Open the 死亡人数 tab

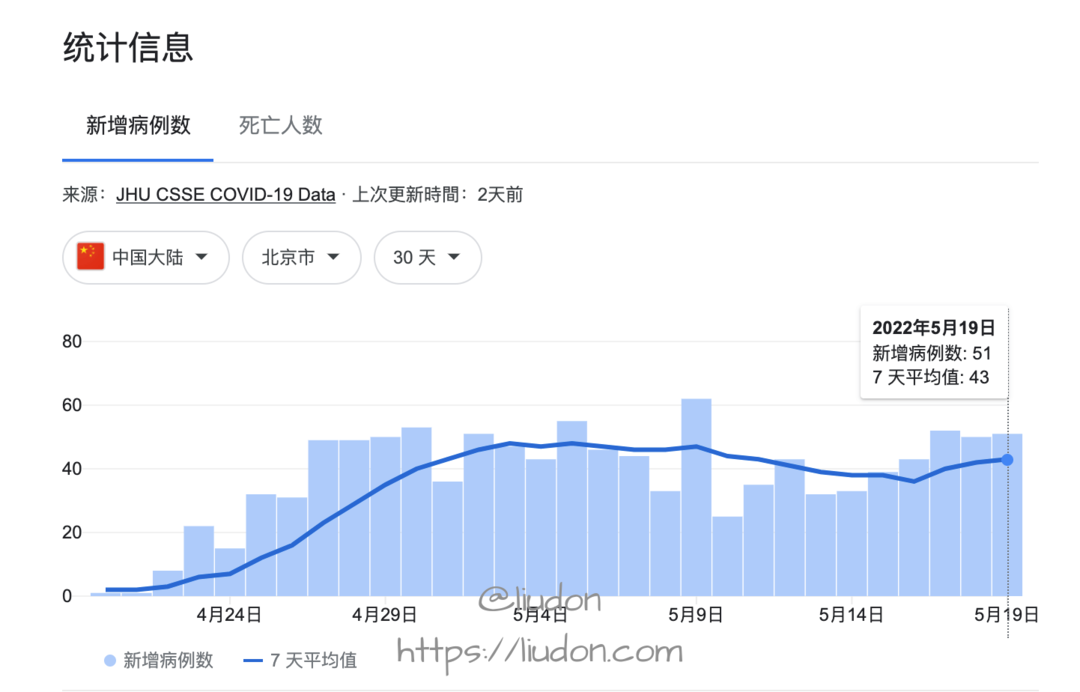(280, 125)
